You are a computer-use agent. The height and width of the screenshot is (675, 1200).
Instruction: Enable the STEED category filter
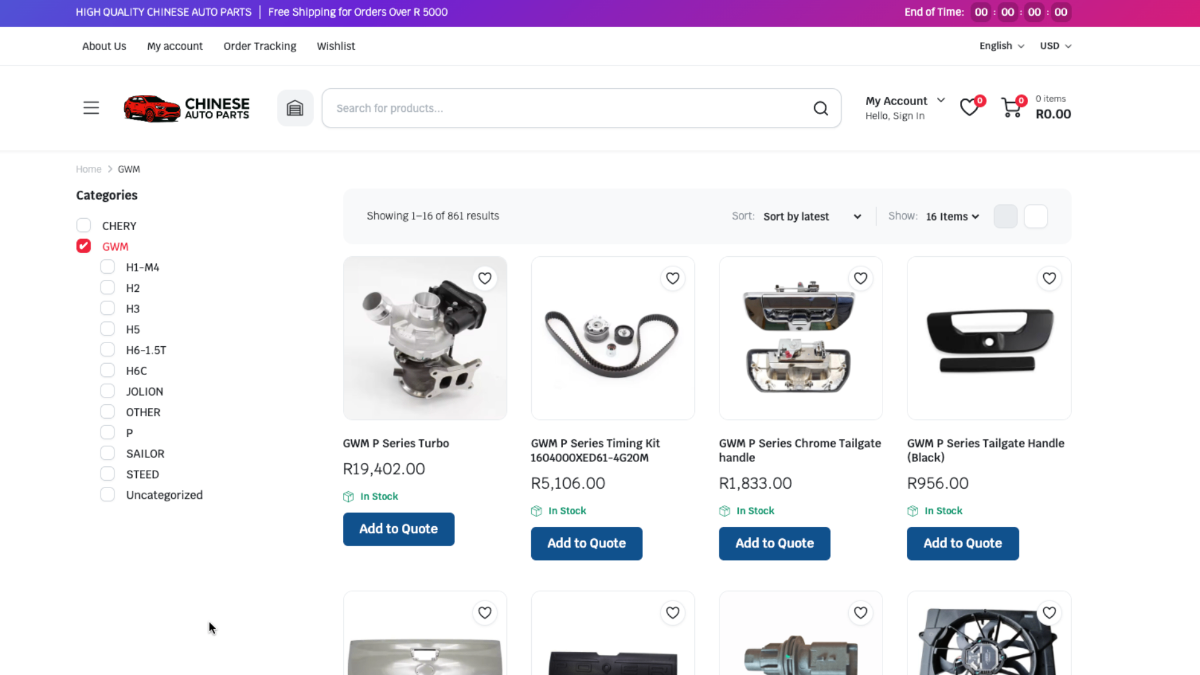(x=107, y=473)
